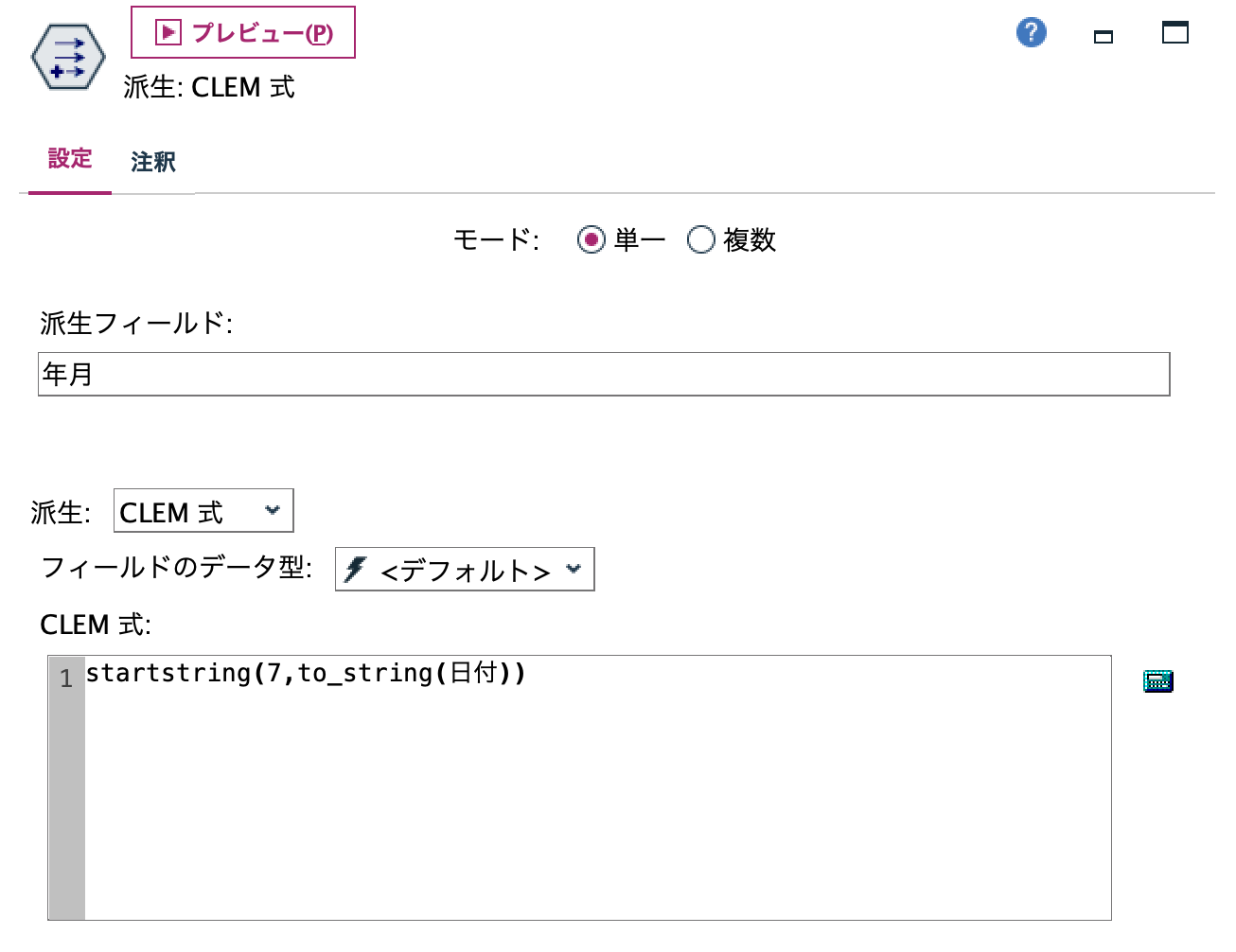This screenshot has width=1236, height=952.
Task: Click the chevron on the CLEM 式 selector
Action: 274,511
